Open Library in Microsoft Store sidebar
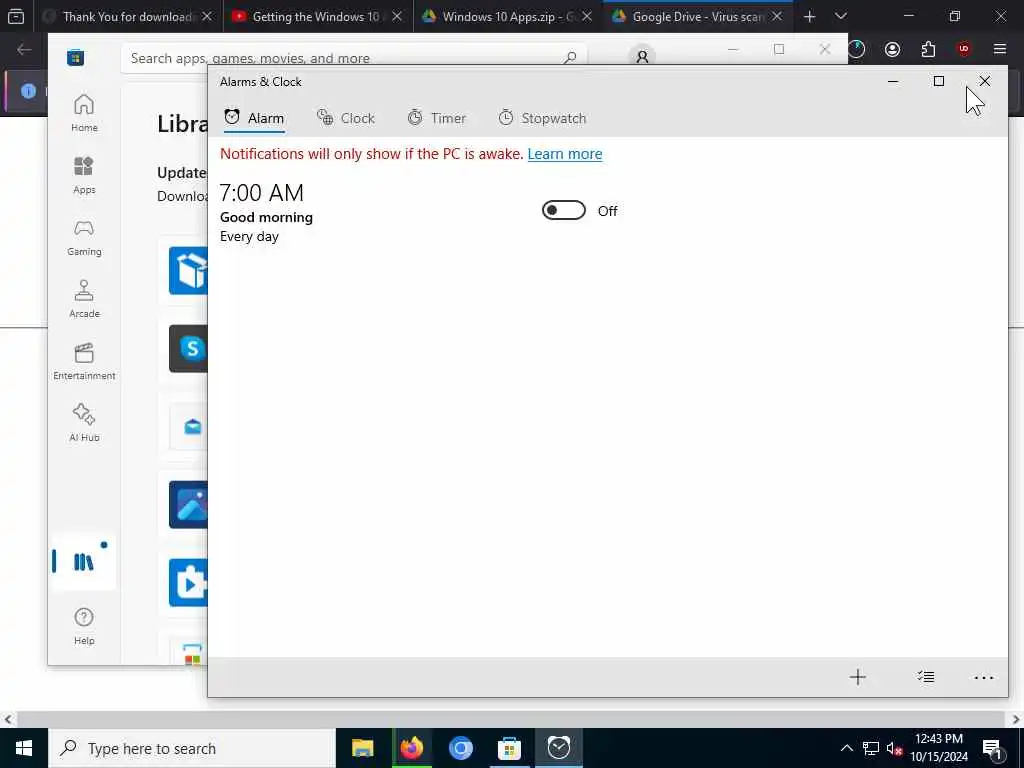This screenshot has width=1024, height=768. coord(84,562)
